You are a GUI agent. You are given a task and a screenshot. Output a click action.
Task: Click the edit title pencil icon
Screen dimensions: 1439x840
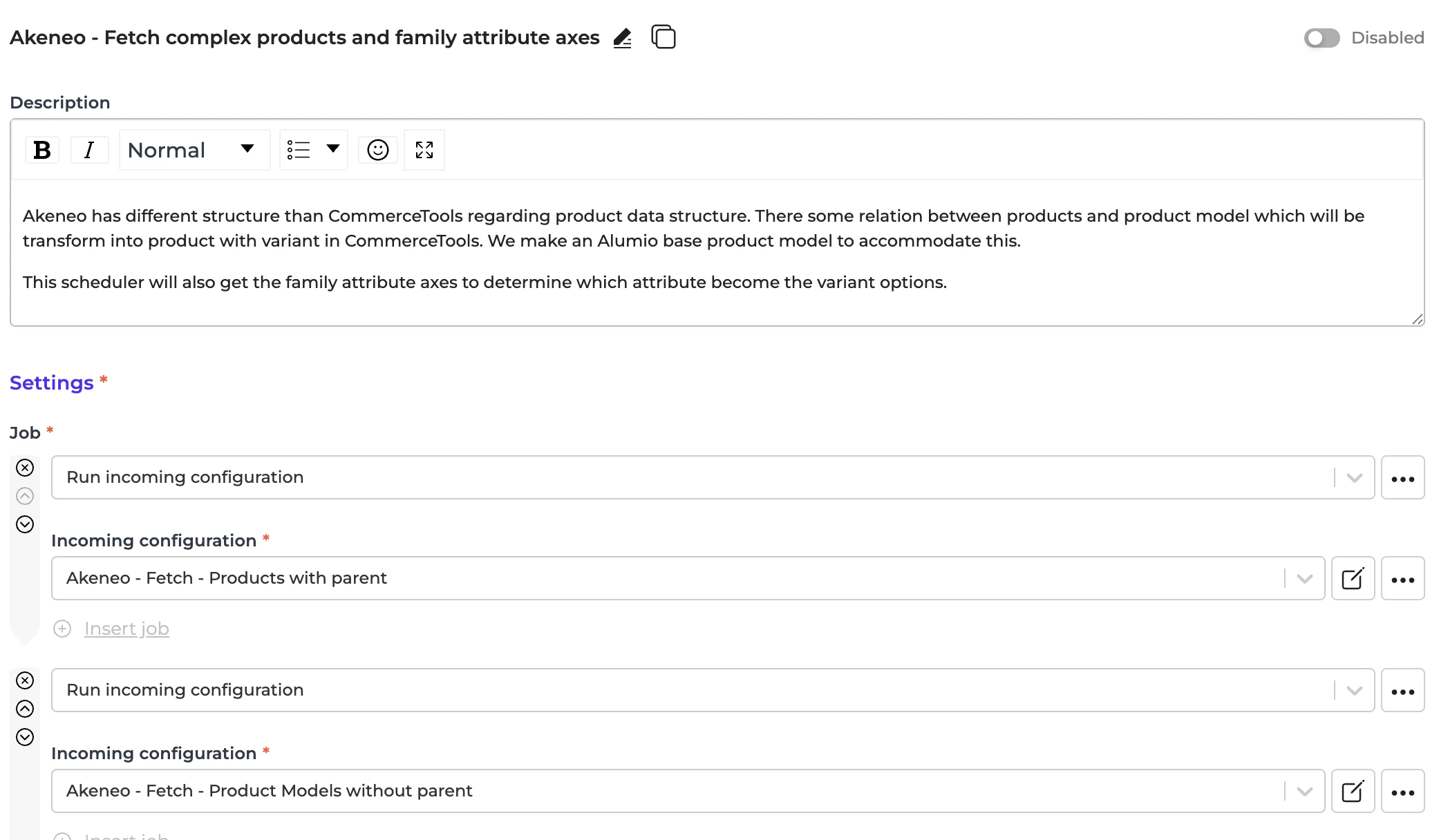pyautogui.click(x=622, y=38)
